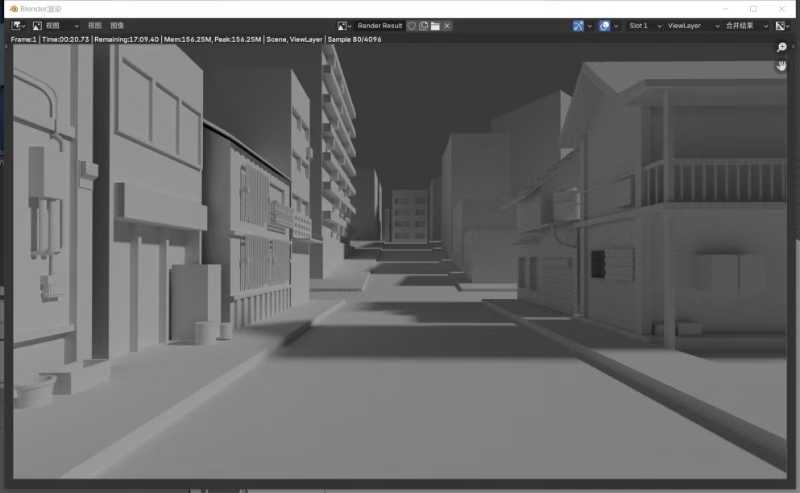Toggle fake user shield icon
800x493 pixels.
click(411, 25)
